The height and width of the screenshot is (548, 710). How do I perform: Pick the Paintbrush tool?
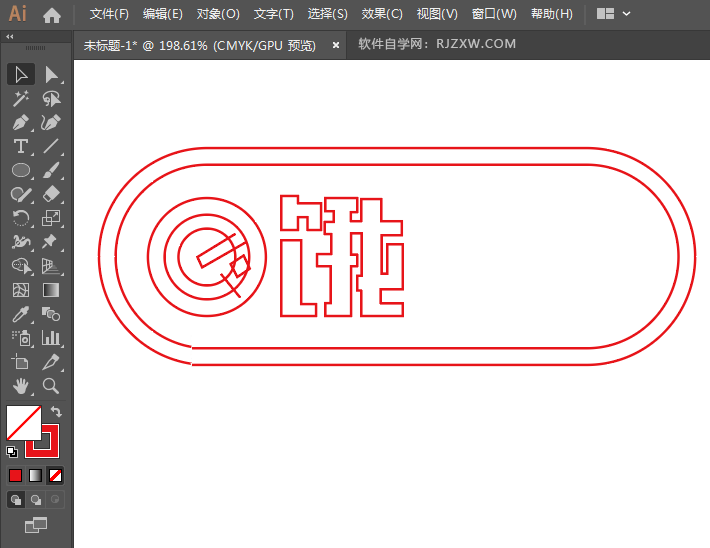click(x=51, y=170)
